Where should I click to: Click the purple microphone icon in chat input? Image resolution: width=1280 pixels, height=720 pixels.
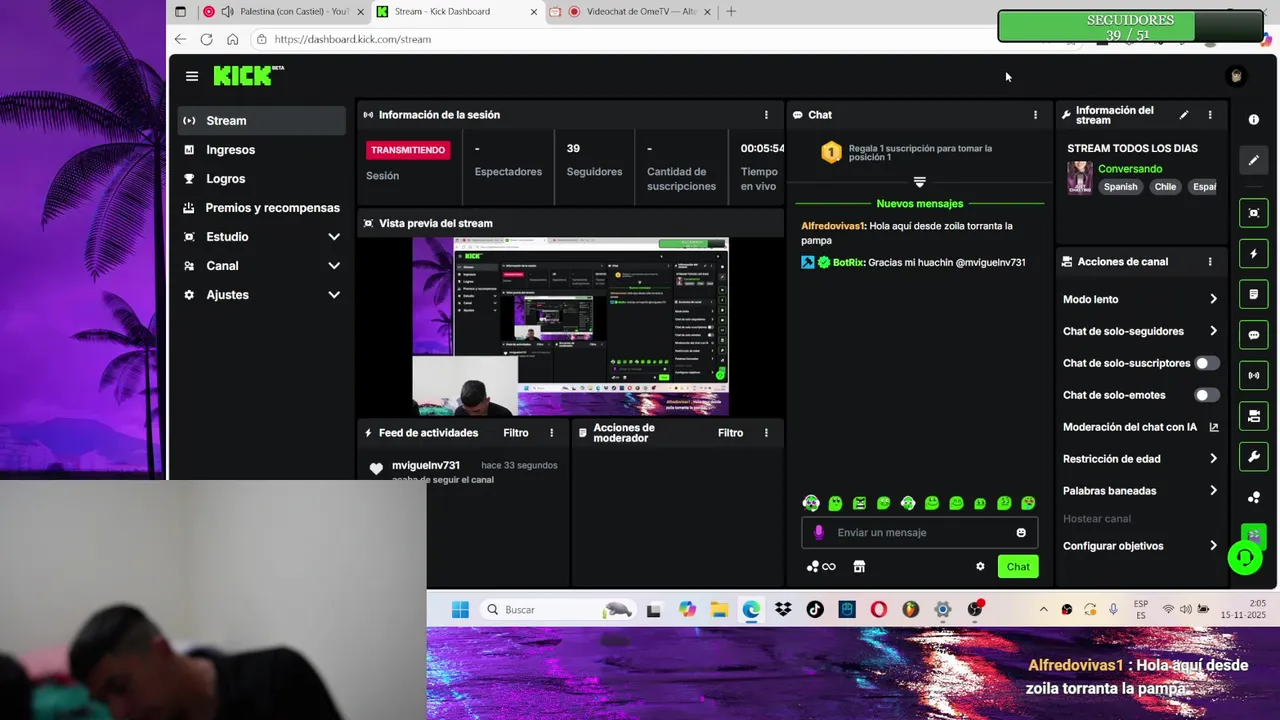coord(819,533)
